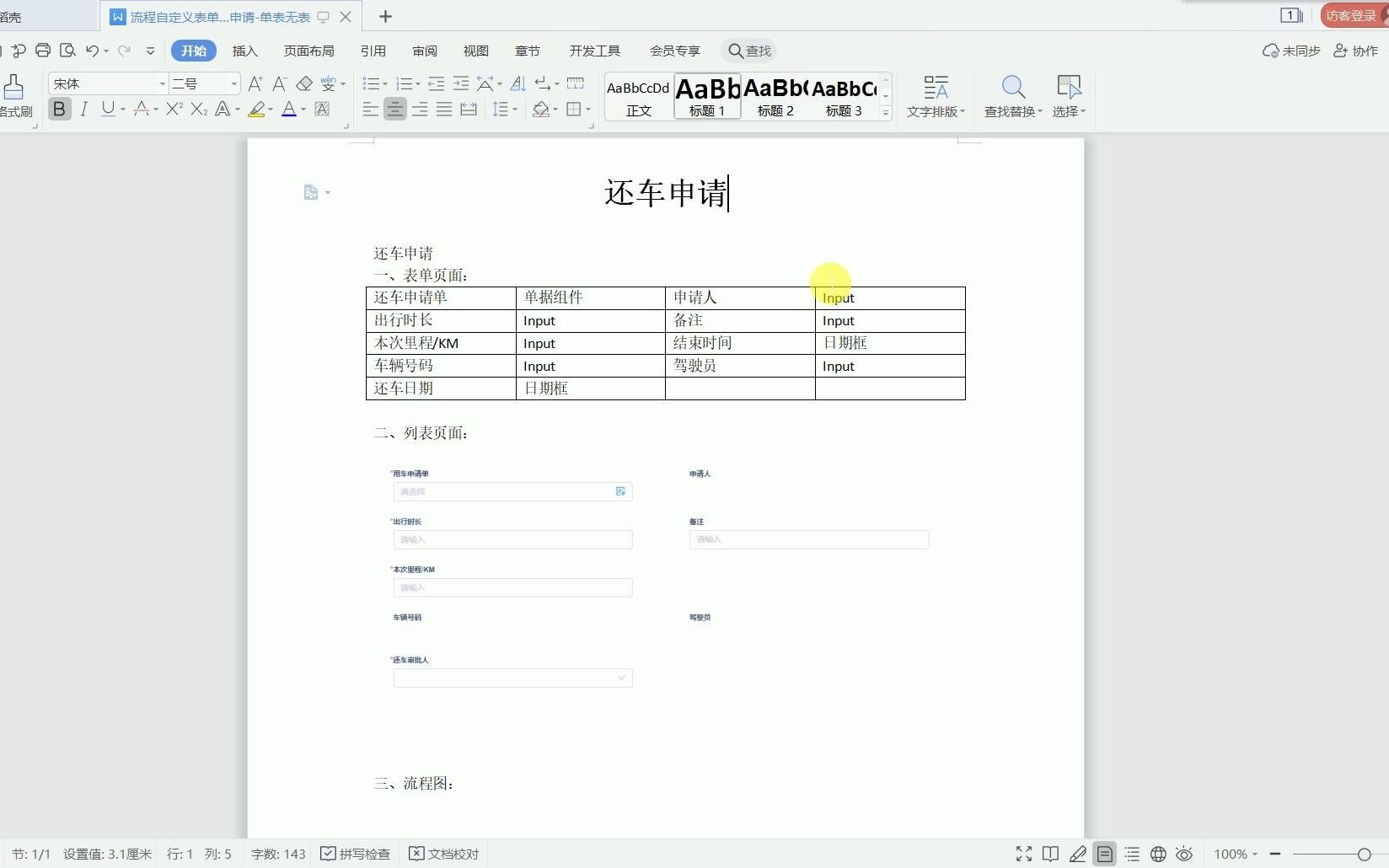The image size is (1389, 868).
Task: Expand the phonetic guide (wén) dropdown
Action: tap(343, 84)
